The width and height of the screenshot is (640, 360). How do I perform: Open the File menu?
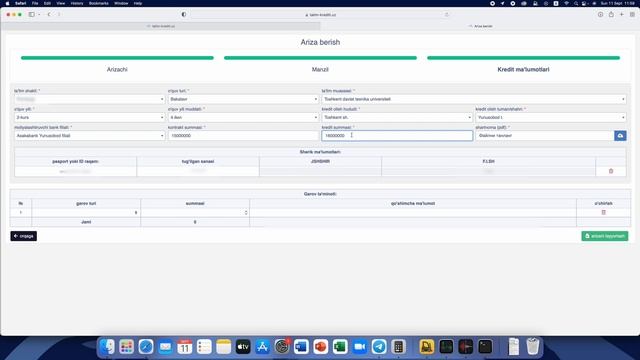click(35, 3)
